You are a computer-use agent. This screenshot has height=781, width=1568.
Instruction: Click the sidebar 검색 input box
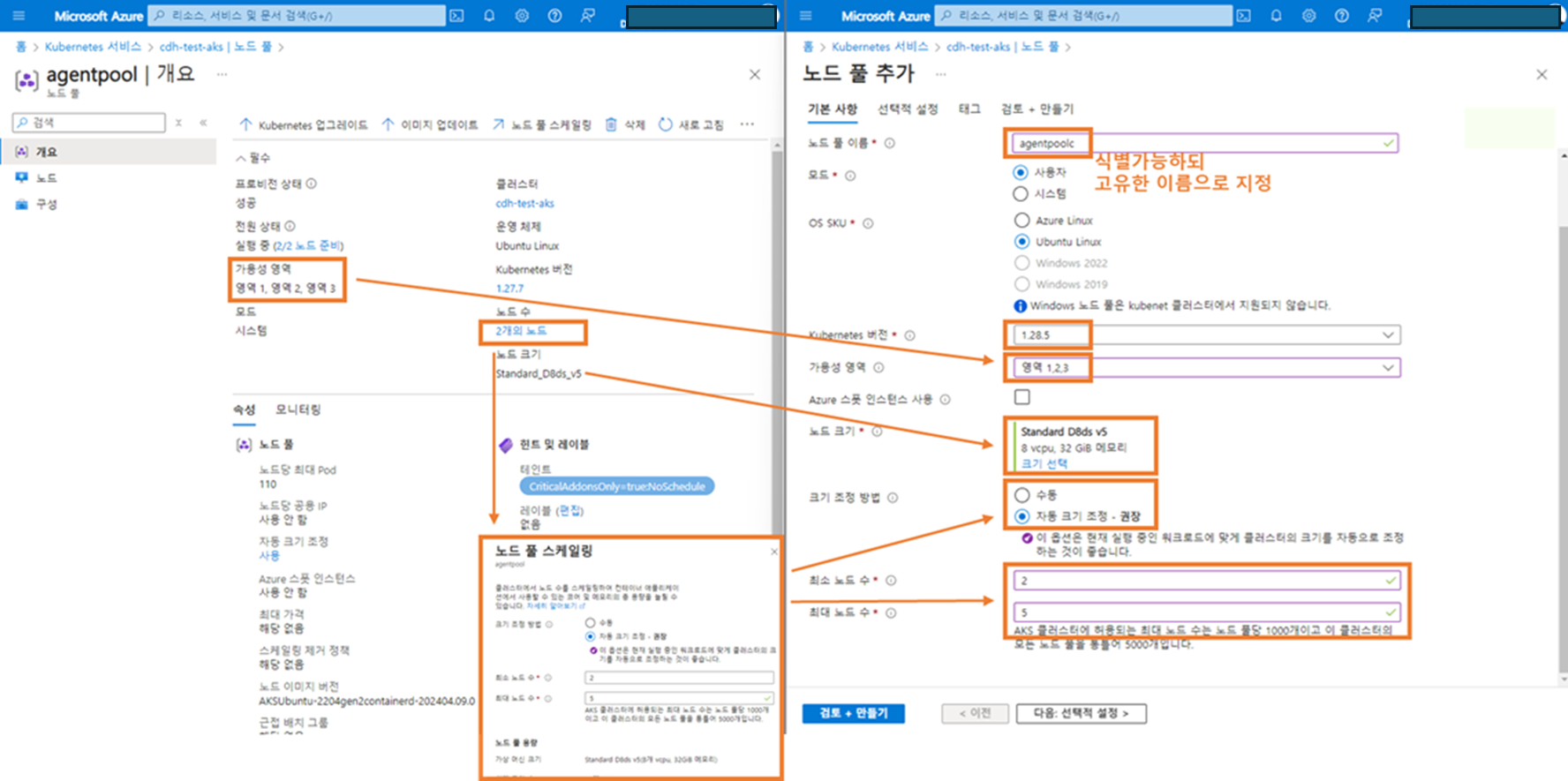coord(89,123)
